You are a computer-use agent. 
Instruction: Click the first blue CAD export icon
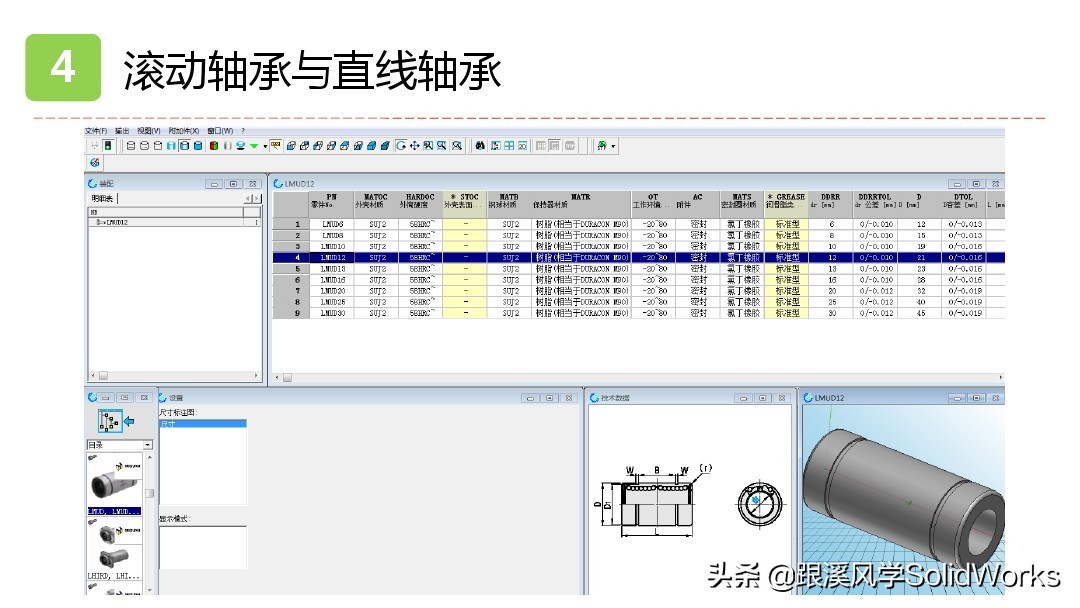[x=290, y=146]
